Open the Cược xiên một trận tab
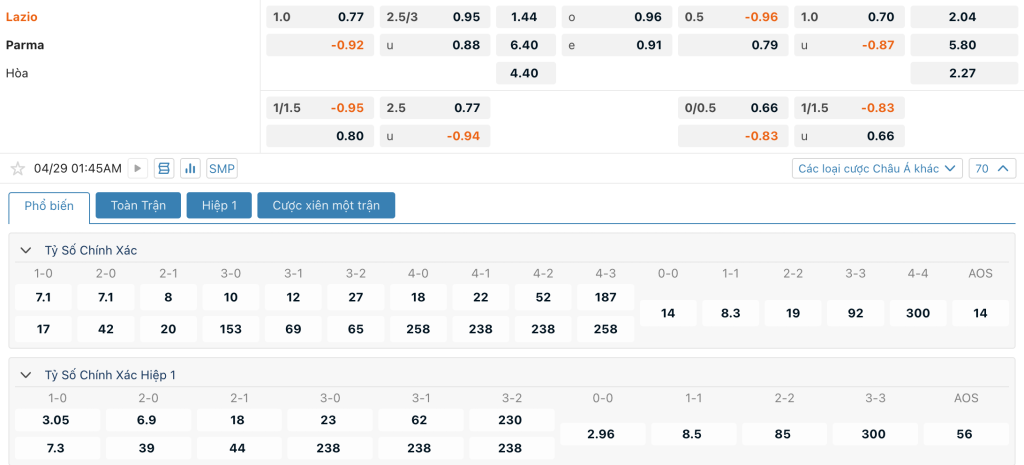Viewport: 1024px width, 465px height. (326, 205)
